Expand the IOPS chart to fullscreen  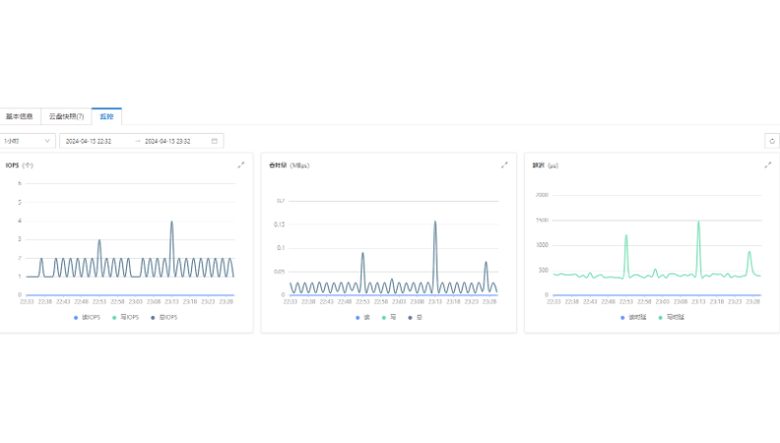pyautogui.click(x=241, y=165)
